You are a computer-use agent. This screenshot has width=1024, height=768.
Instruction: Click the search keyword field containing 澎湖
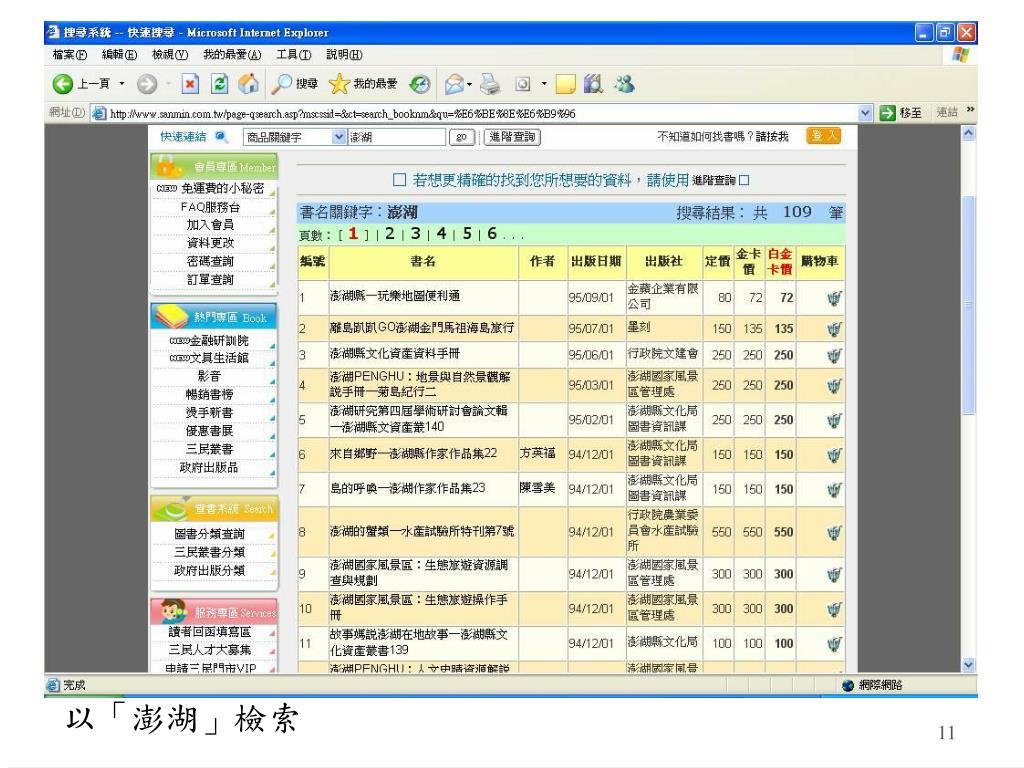[396, 137]
